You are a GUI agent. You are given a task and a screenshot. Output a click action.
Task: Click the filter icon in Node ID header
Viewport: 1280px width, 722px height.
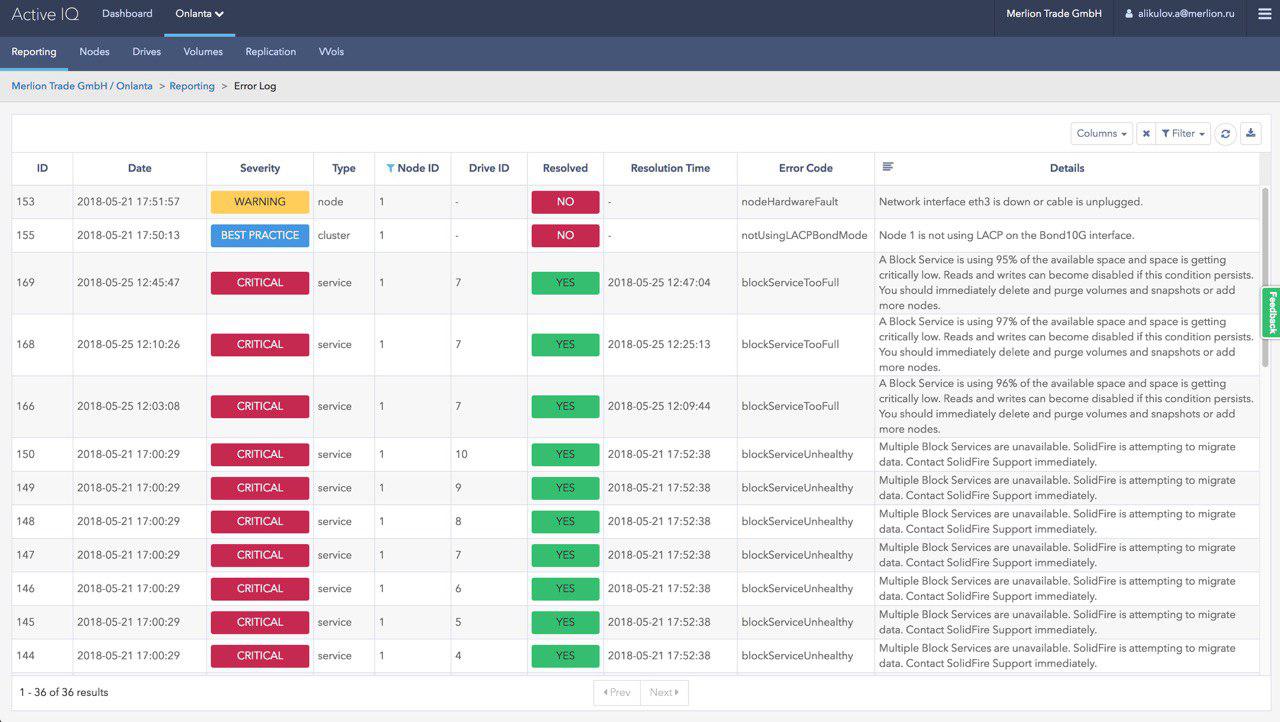(390, 168)
